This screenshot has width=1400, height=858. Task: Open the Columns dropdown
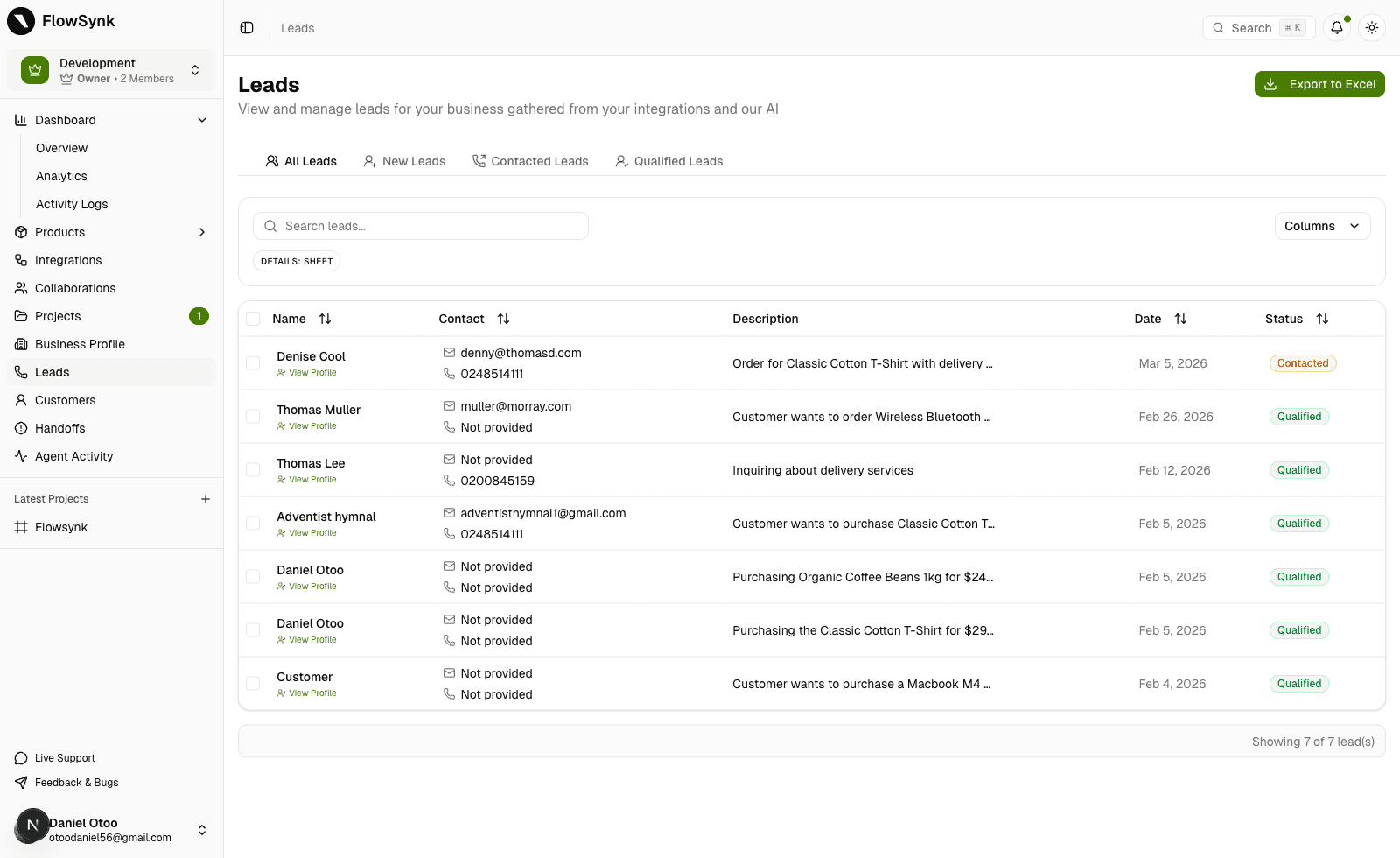click(1321, 226)
